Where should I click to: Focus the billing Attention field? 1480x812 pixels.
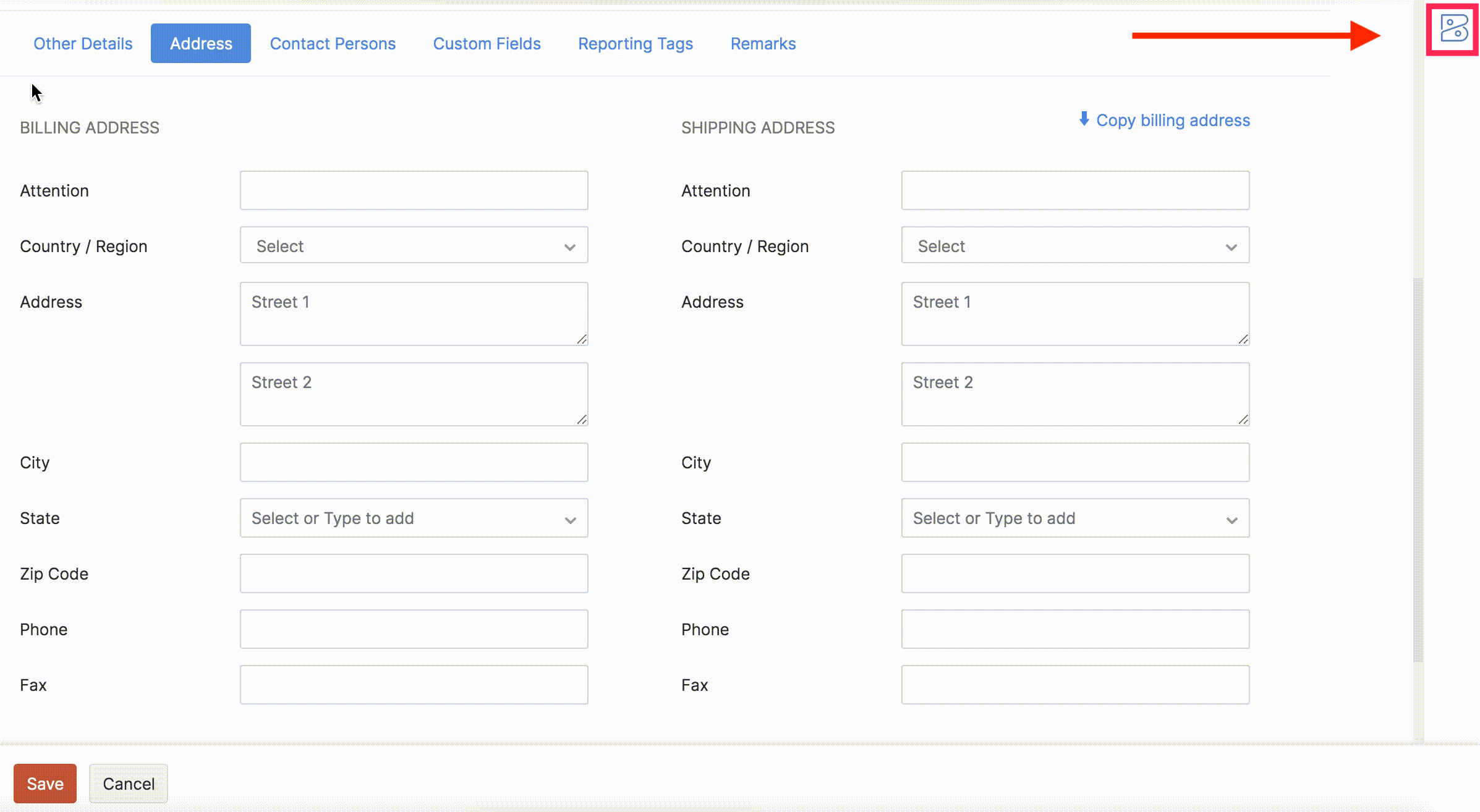(414, 190)
